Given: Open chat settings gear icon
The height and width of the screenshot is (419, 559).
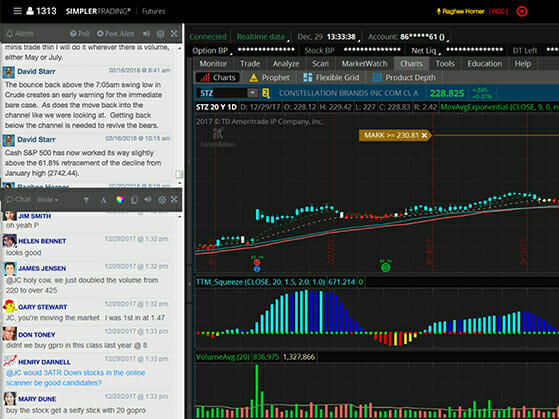Looking at the screenshot, I should pyautogui.click(x=162, y=200).
